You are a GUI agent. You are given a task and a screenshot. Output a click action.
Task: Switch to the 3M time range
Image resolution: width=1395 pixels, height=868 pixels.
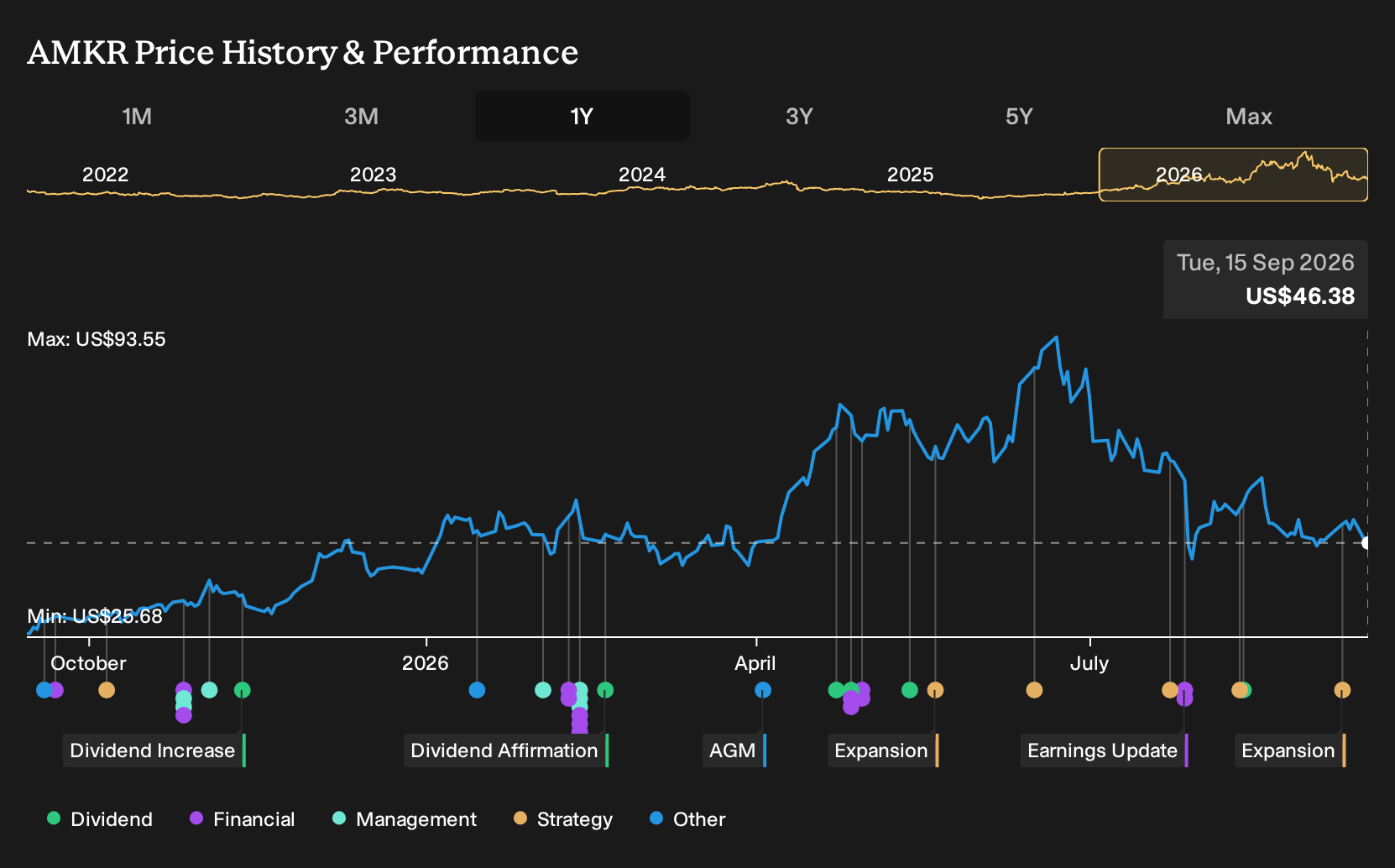pos(361,116)
